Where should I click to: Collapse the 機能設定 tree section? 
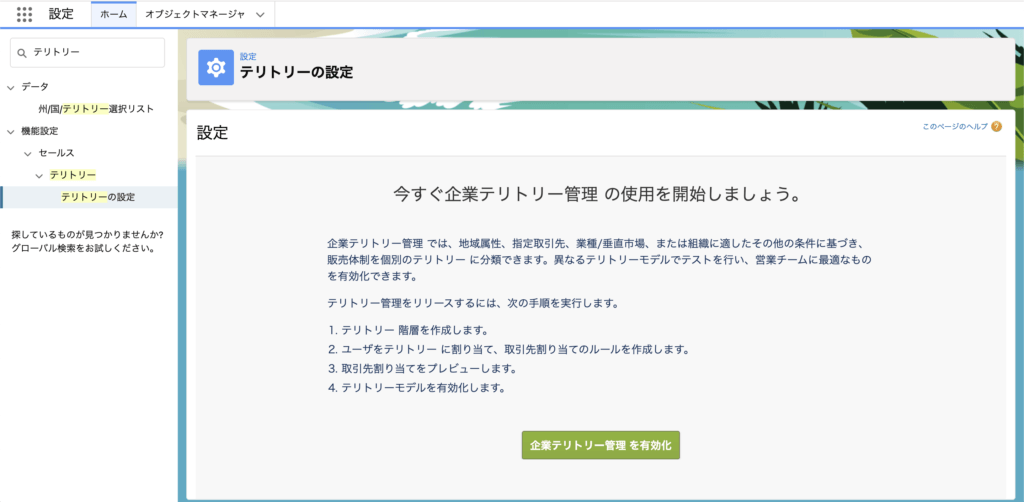click(10, 131)
